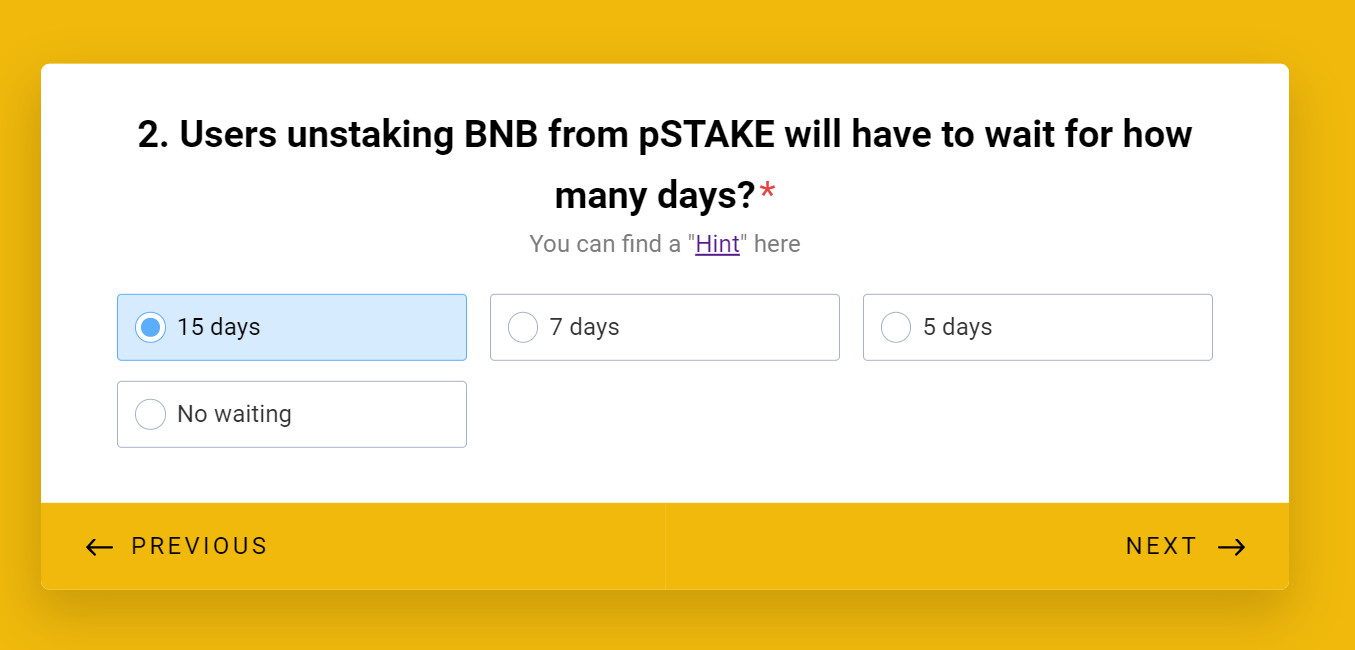Open the Hint link
1355x650 pixels.
tap(717, 244)
